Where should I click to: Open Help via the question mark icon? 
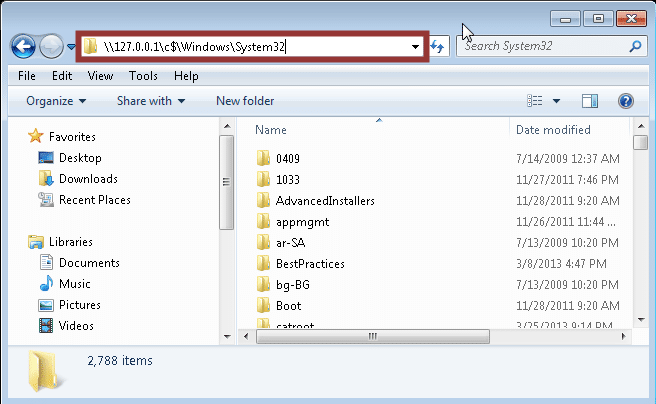point(626,101)
